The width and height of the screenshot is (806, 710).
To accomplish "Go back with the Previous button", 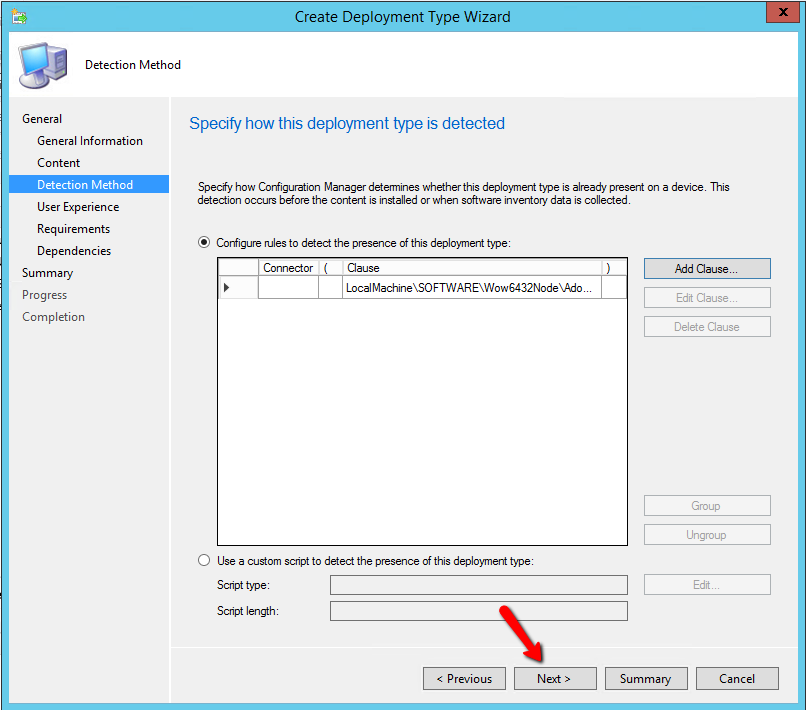I will click(464, 679).
